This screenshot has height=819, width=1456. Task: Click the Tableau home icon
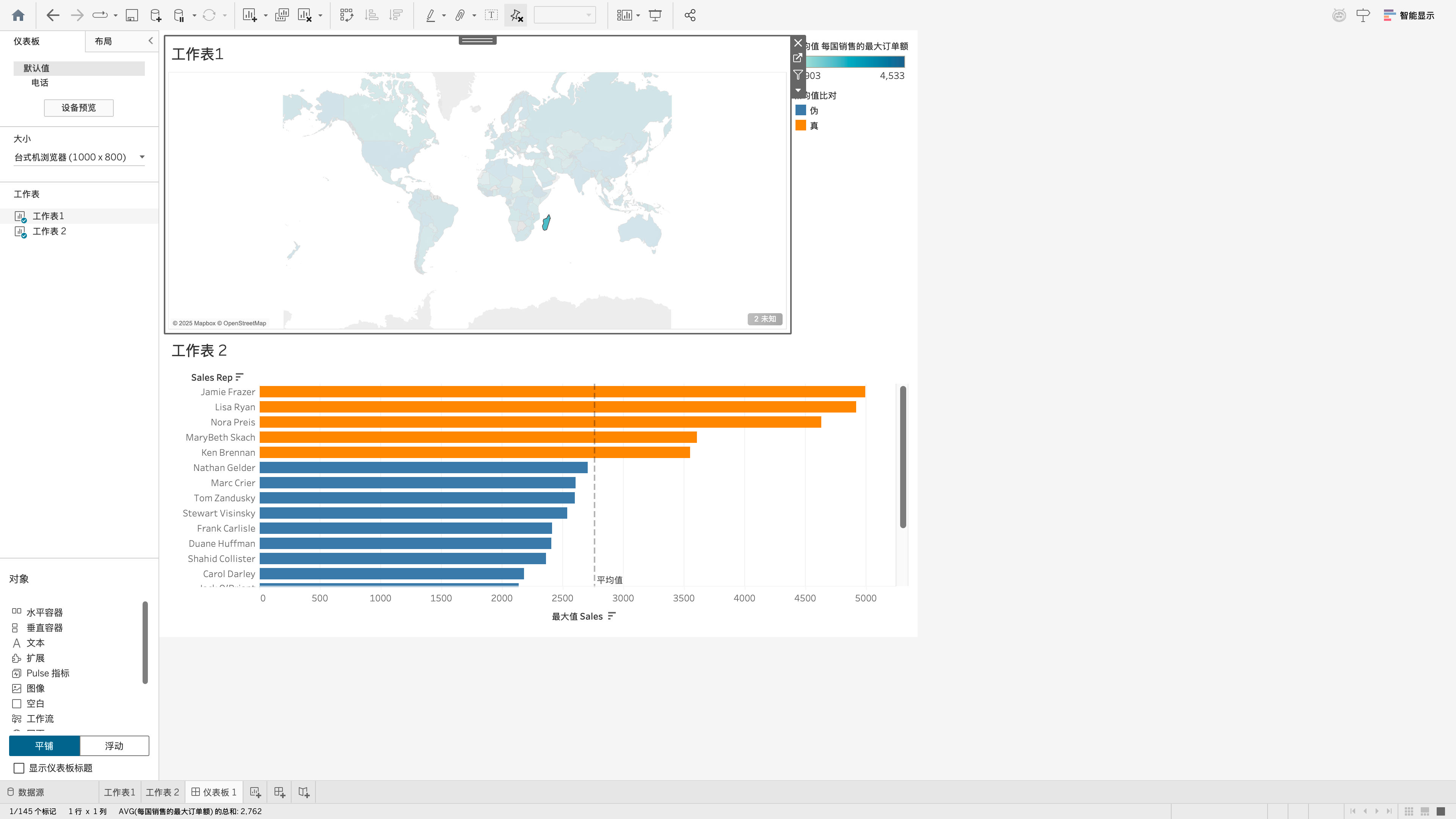(x=18, y=15)
